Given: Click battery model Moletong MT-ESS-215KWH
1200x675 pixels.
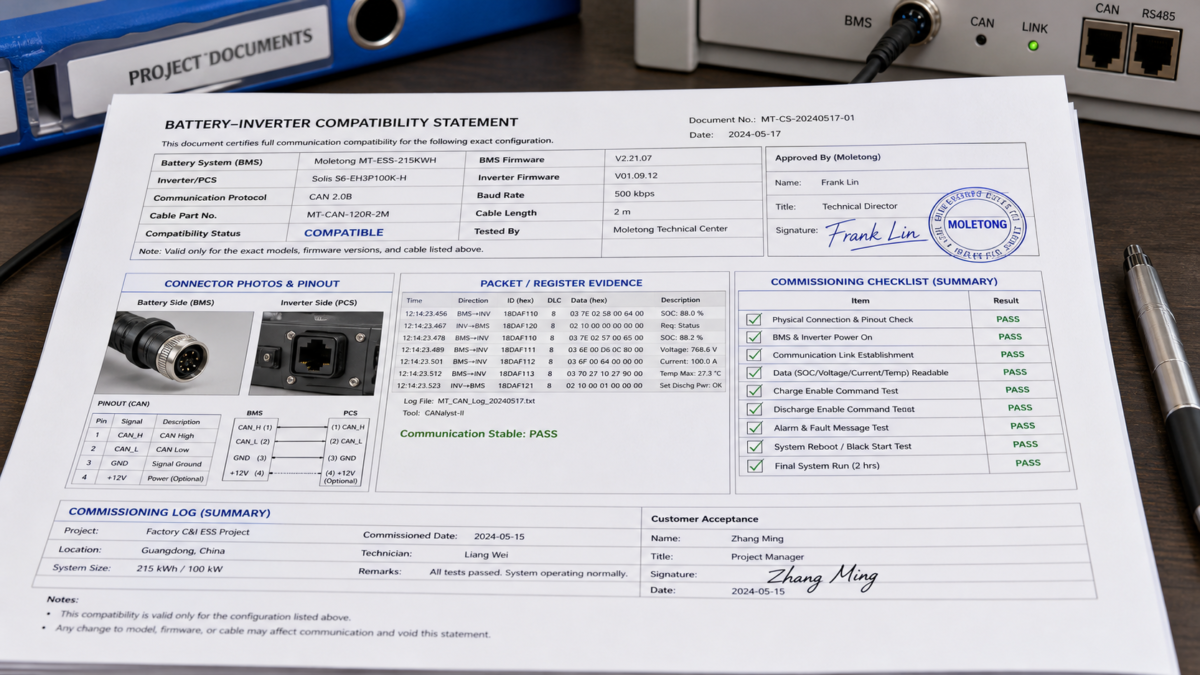Looking at the screenshot, I should coord(375,160).
